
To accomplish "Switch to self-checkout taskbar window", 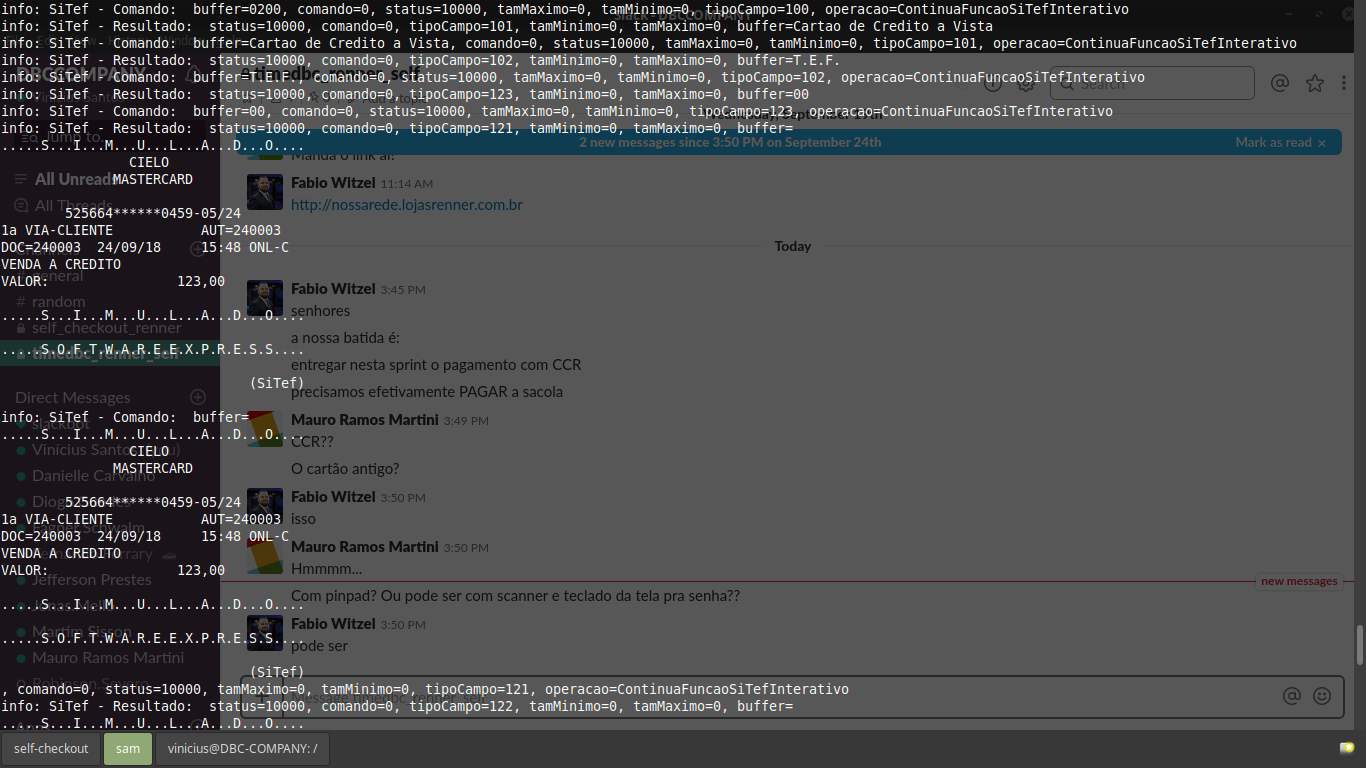I will 51,748.
